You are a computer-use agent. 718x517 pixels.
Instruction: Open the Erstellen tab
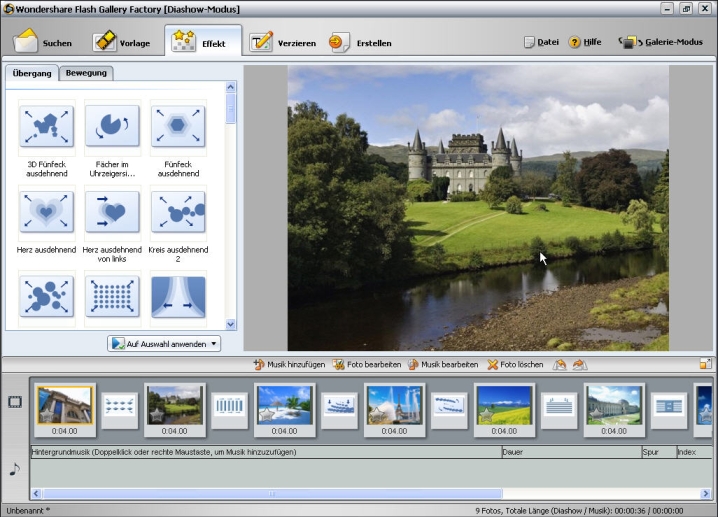coord(361,43)
